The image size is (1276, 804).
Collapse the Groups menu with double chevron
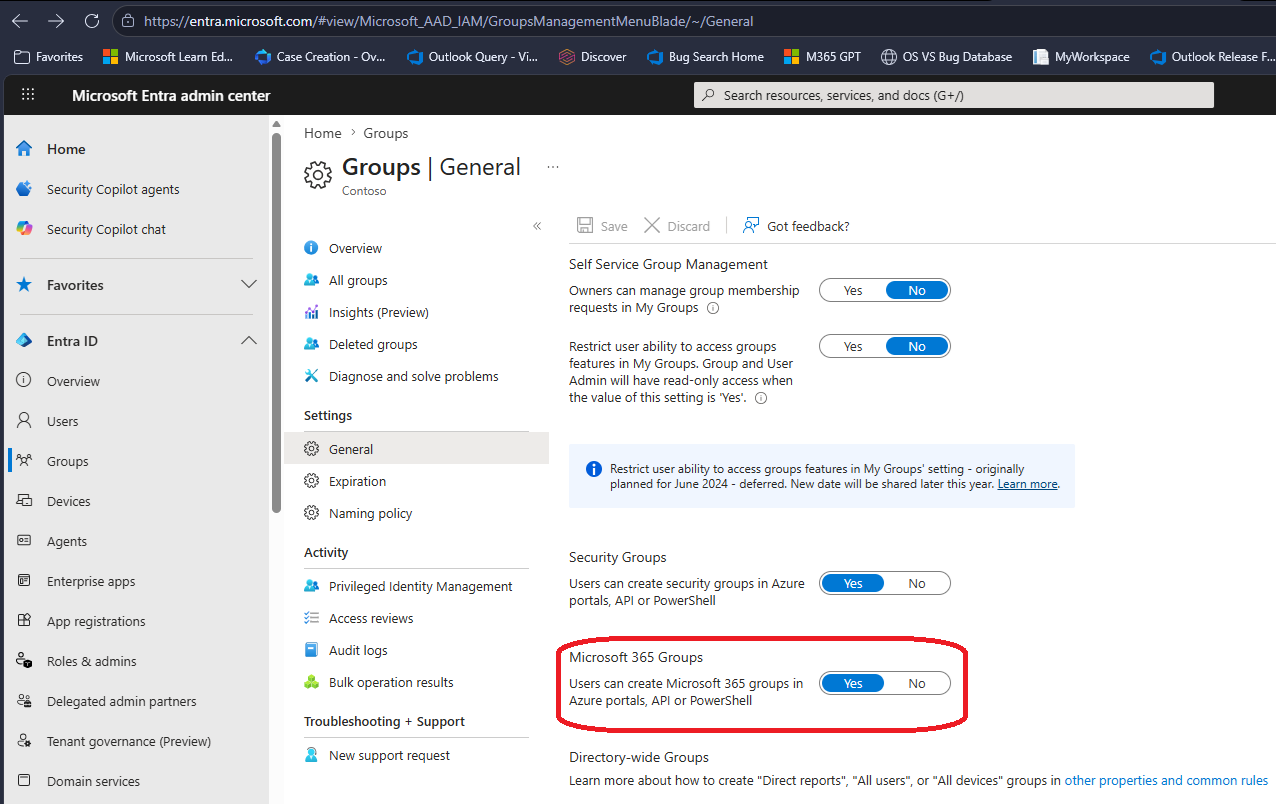[537, 226]
